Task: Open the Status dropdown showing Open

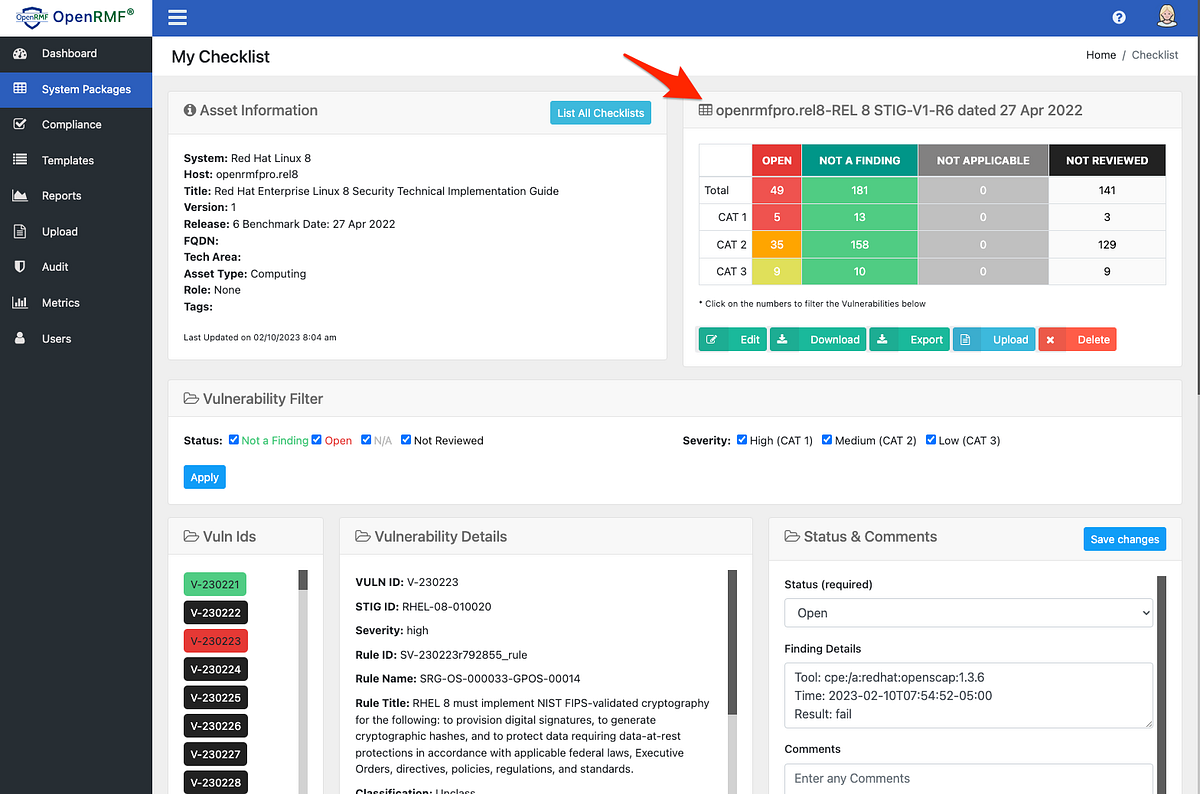Action: (x=967, y=612)
